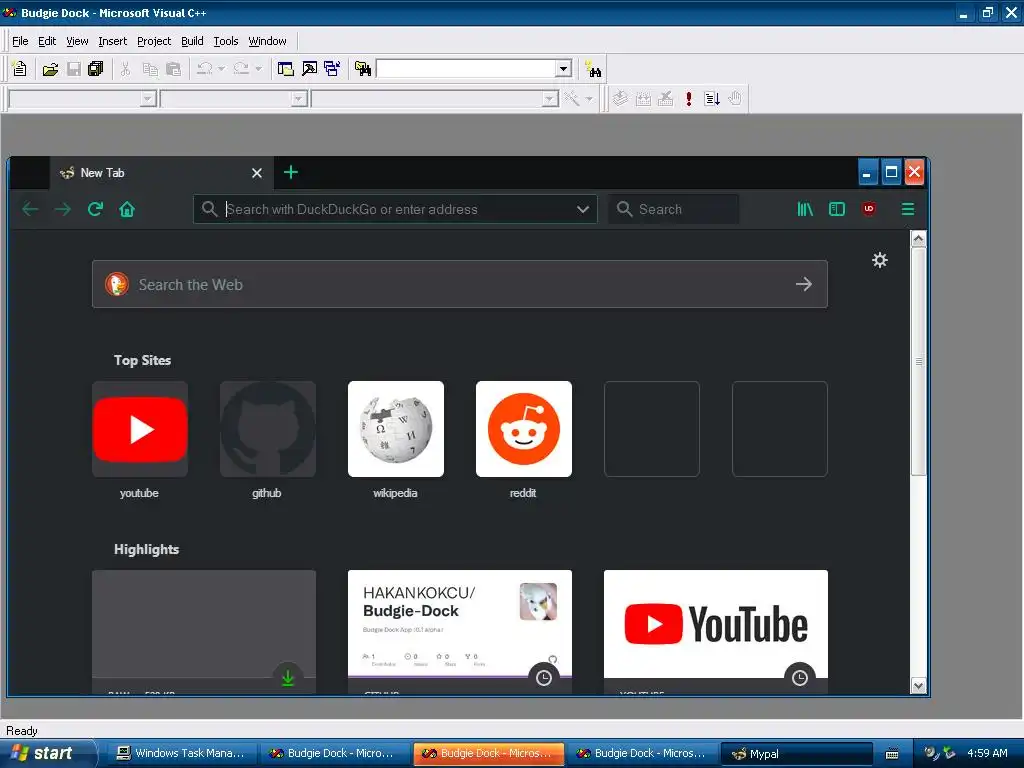
Task: Click the Search the Web field
Action: (460, 284)
